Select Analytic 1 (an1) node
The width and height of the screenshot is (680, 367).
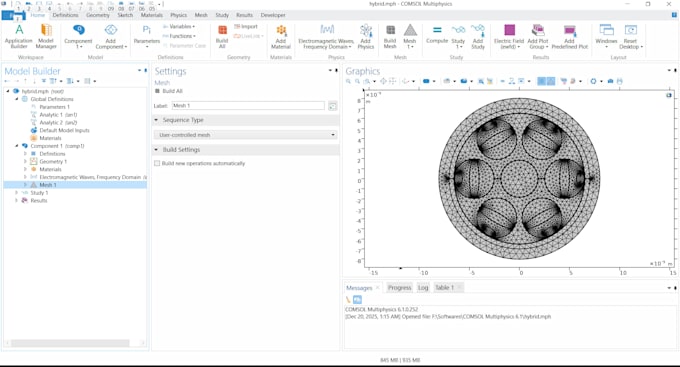(x=58, y=115)
